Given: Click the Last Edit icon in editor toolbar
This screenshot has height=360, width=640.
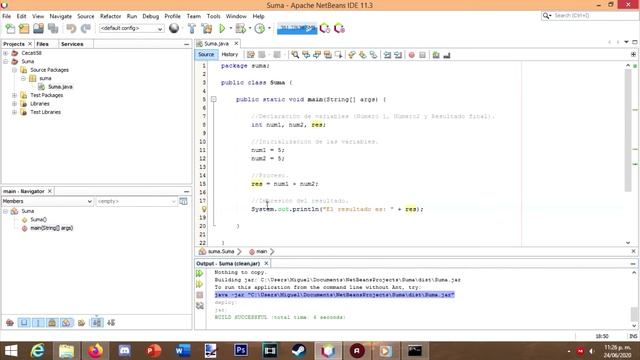Looking at the screenshot, I should click(251, 55).
